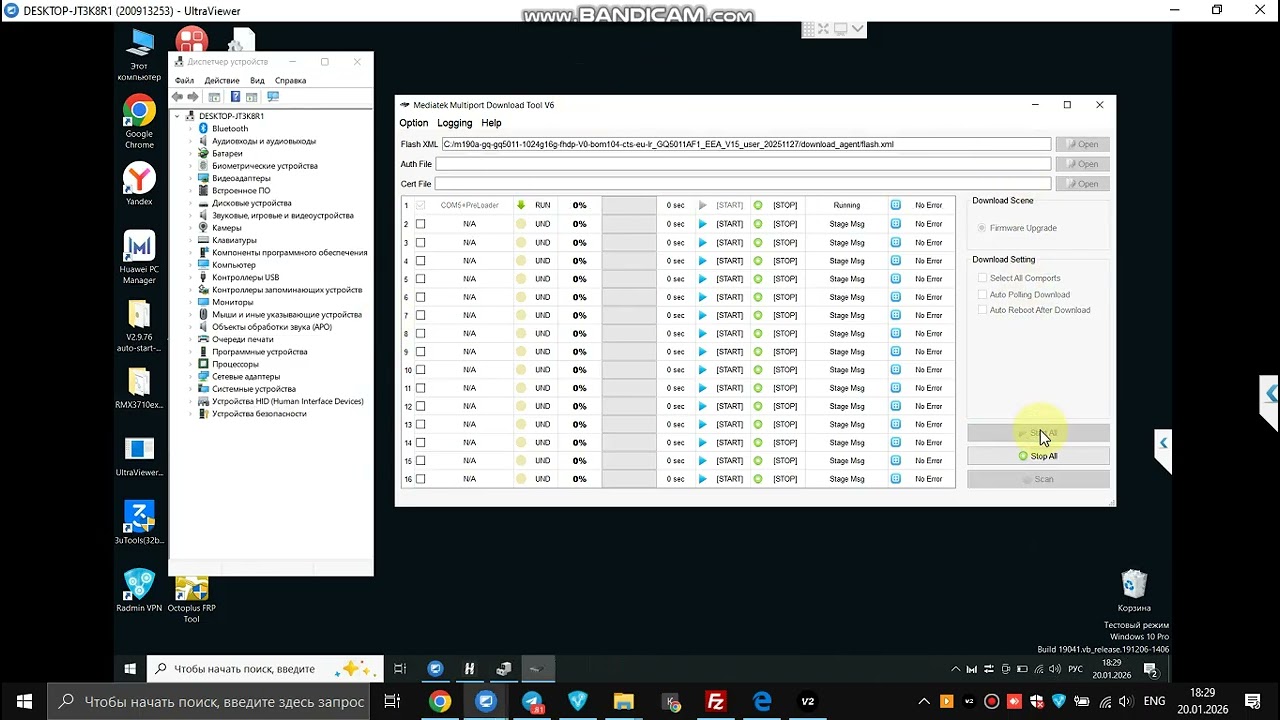This screenshot has width=1280, height=720.
Task: Click the Open button beside Auth File
Action: [x=1082, y=164]
